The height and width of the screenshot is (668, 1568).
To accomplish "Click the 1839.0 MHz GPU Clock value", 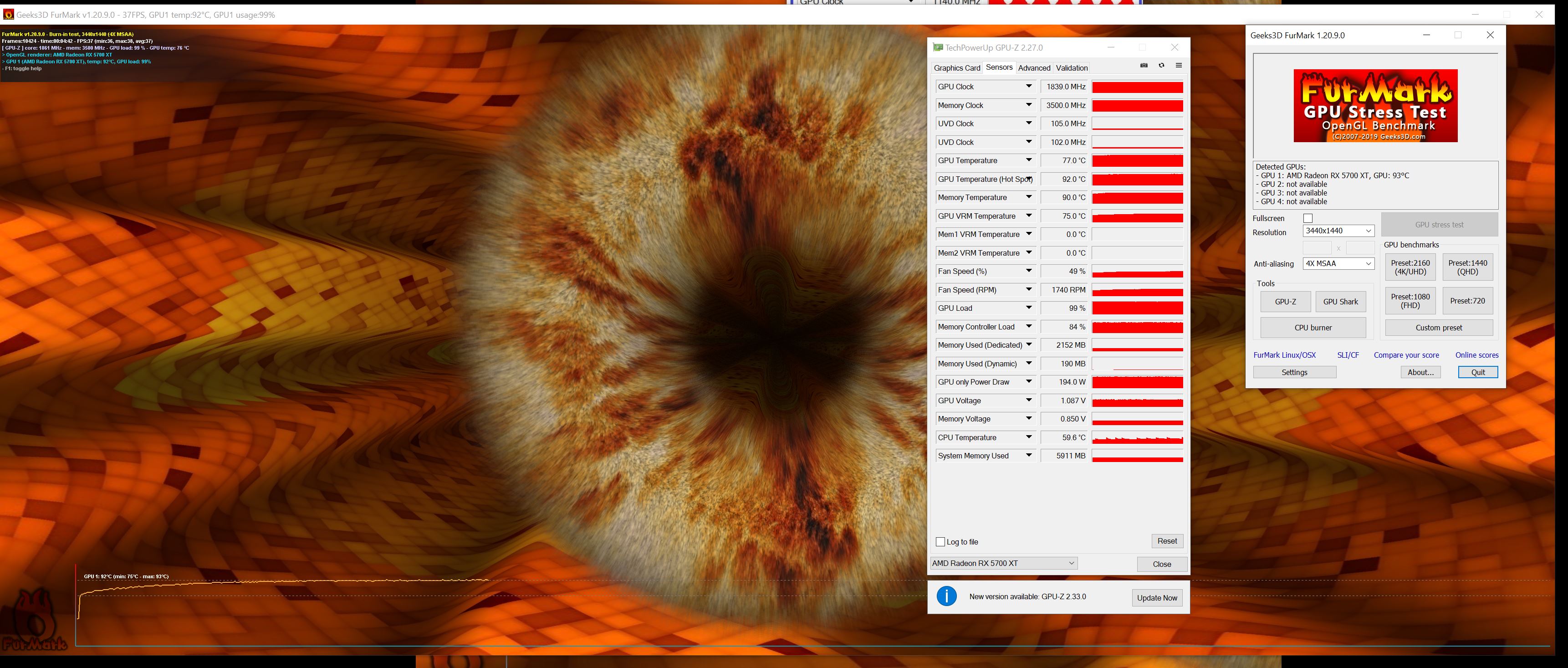I will point(1064,87).
